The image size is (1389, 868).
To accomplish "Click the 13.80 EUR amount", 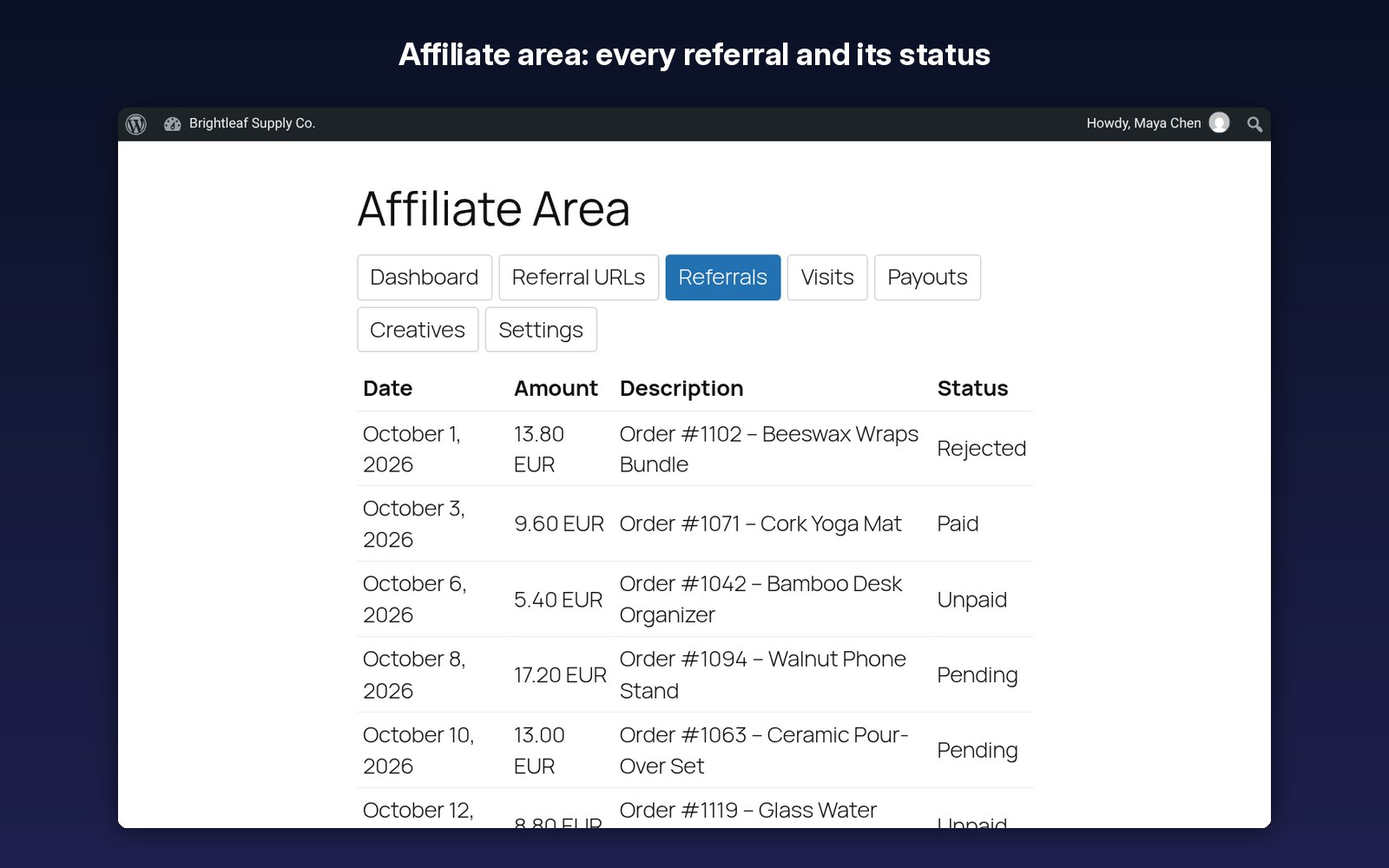I will (x=539, y=449).
